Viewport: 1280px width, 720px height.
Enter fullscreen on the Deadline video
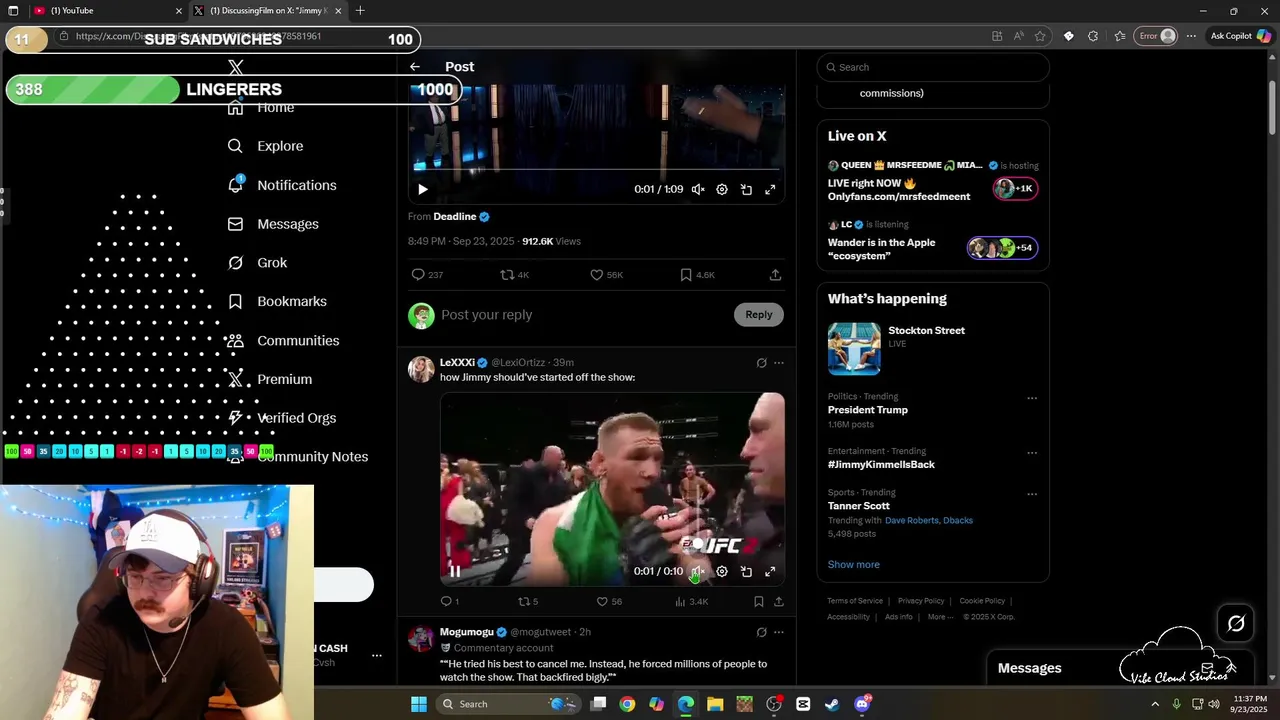(x=770, y=189)
